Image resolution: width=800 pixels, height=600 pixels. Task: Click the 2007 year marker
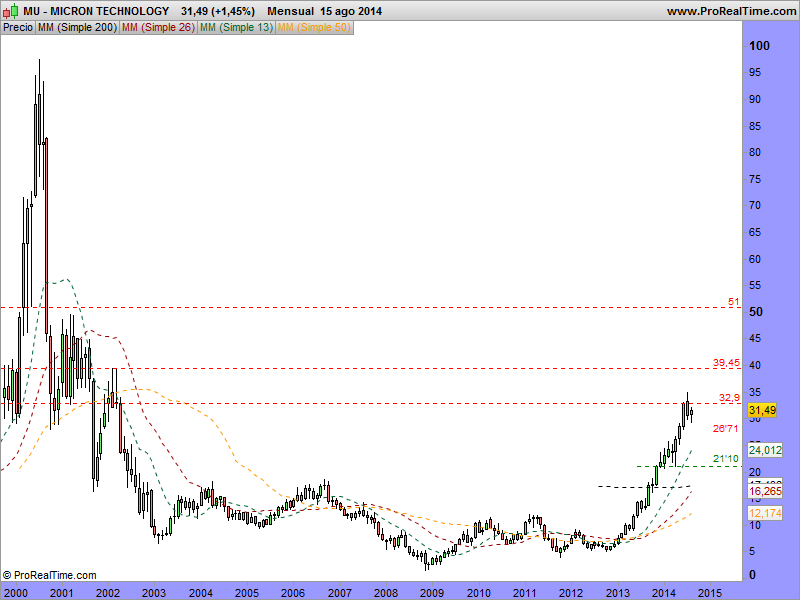(x=339, y=593)
